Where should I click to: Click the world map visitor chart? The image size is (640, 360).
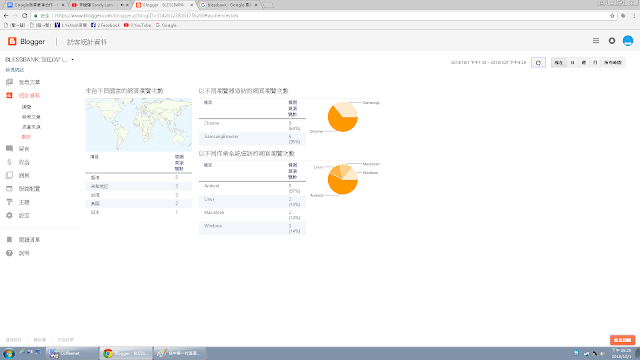[138, 124]
